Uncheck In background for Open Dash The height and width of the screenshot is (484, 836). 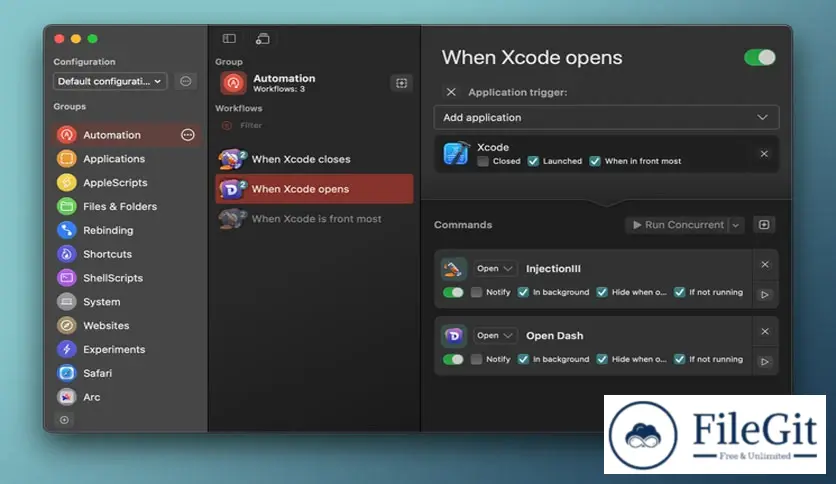(x=523, y=359)
